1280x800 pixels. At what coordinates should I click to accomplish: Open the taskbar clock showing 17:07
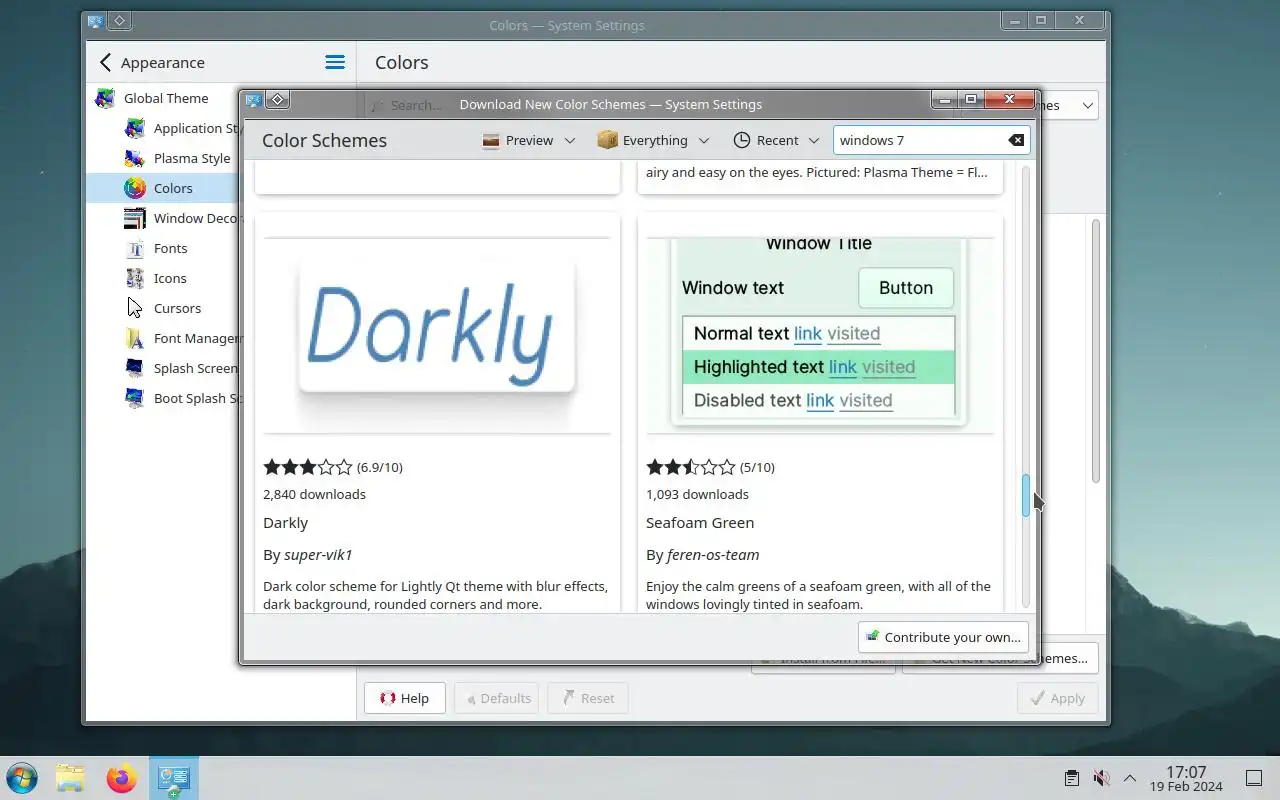tap(1186, 778)
